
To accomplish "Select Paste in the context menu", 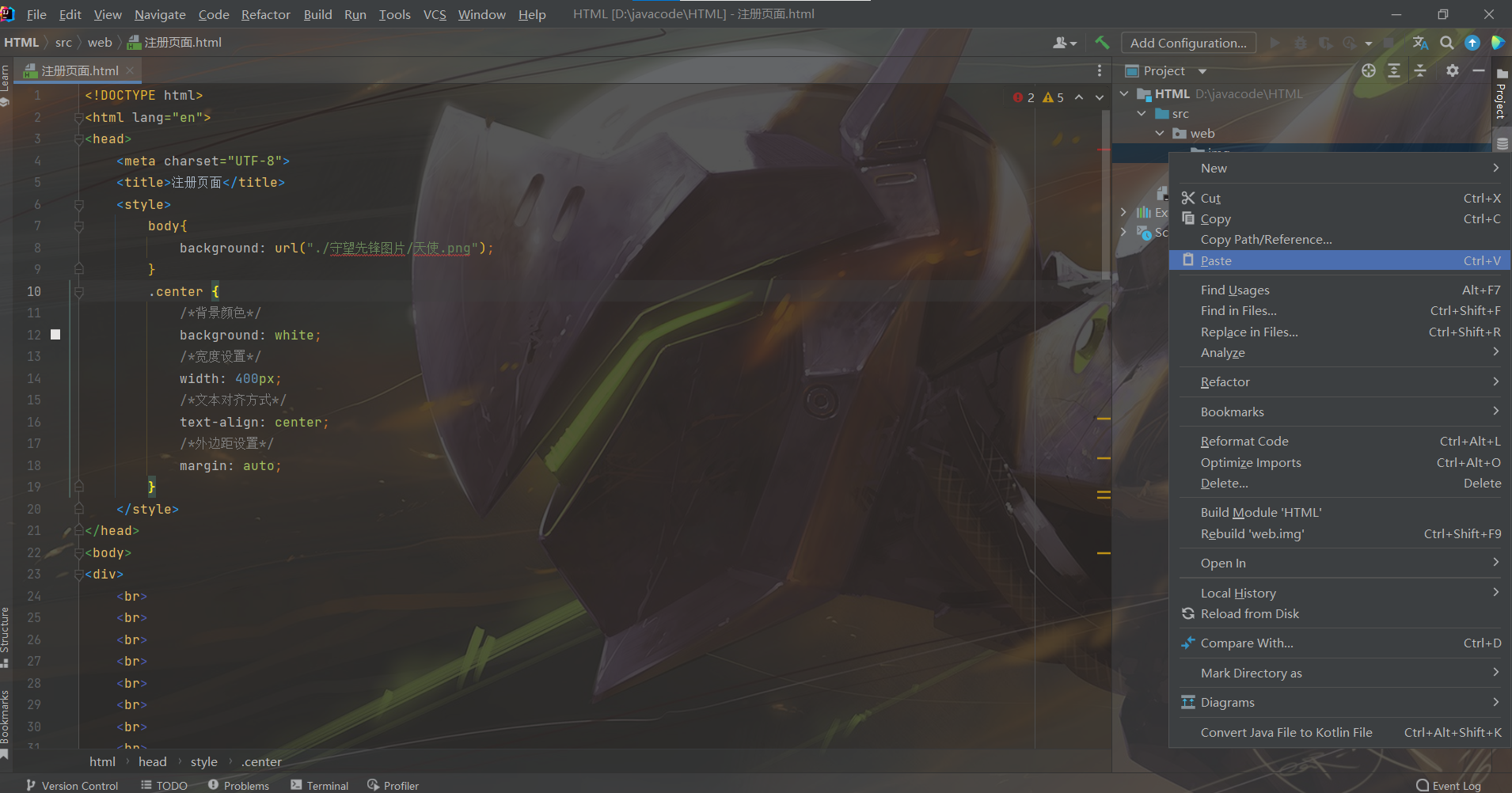I will [x=1339, y=260].
